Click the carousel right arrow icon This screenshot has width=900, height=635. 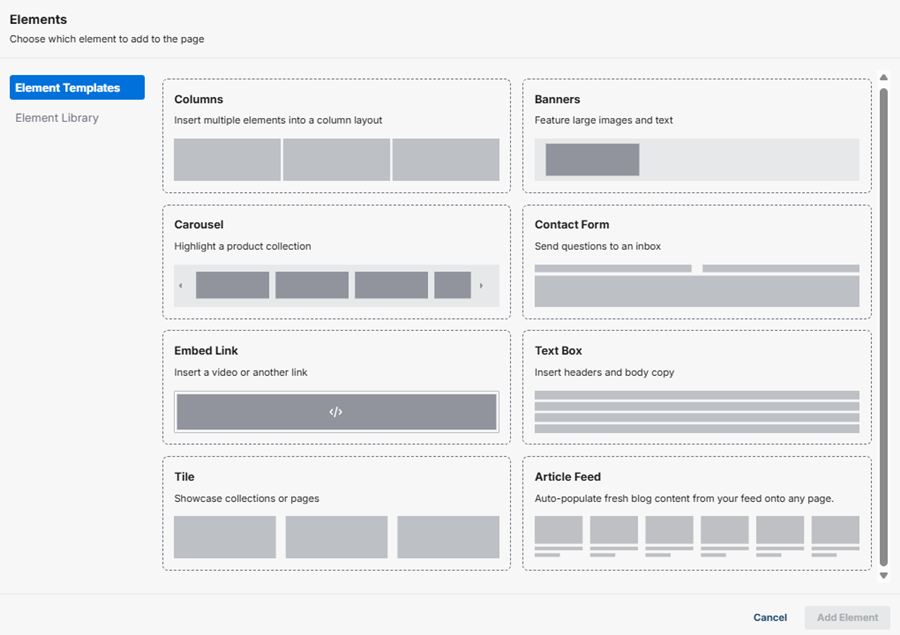481,286
